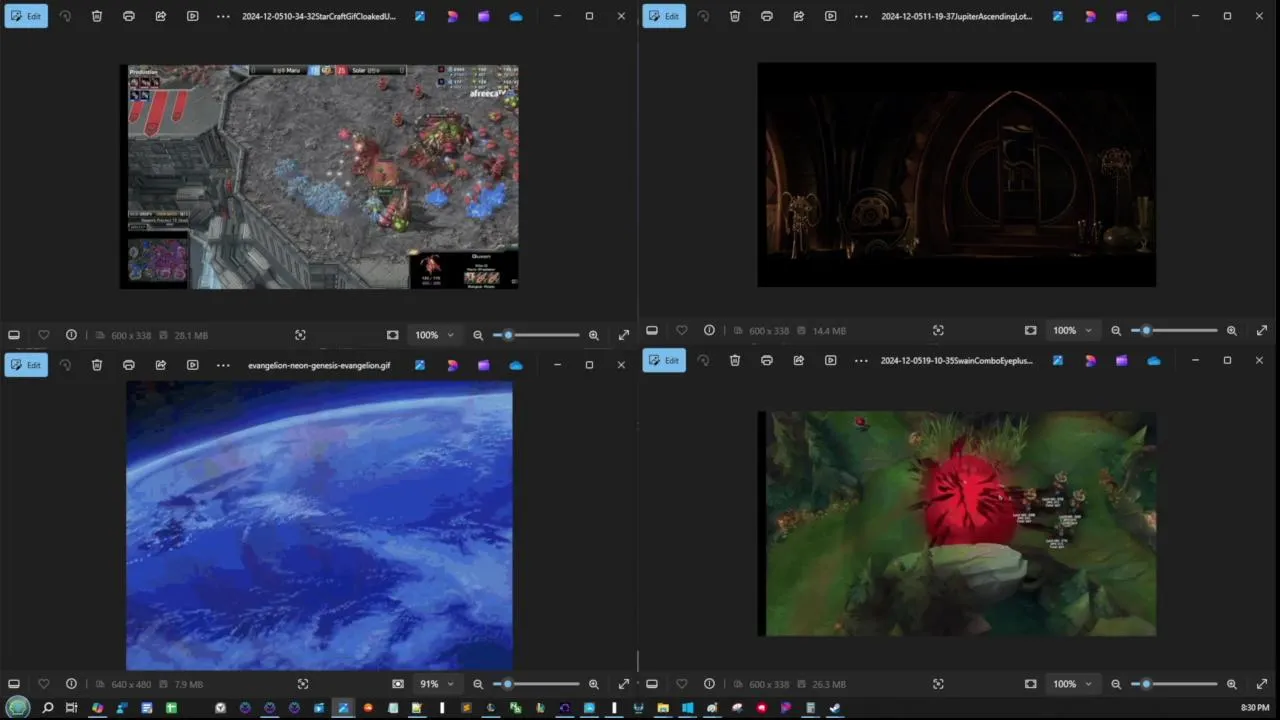Delete the evangelion GIF
The width and height of the screenshot is (1280, 720).
pyautogui.click(x=97, y=365)
